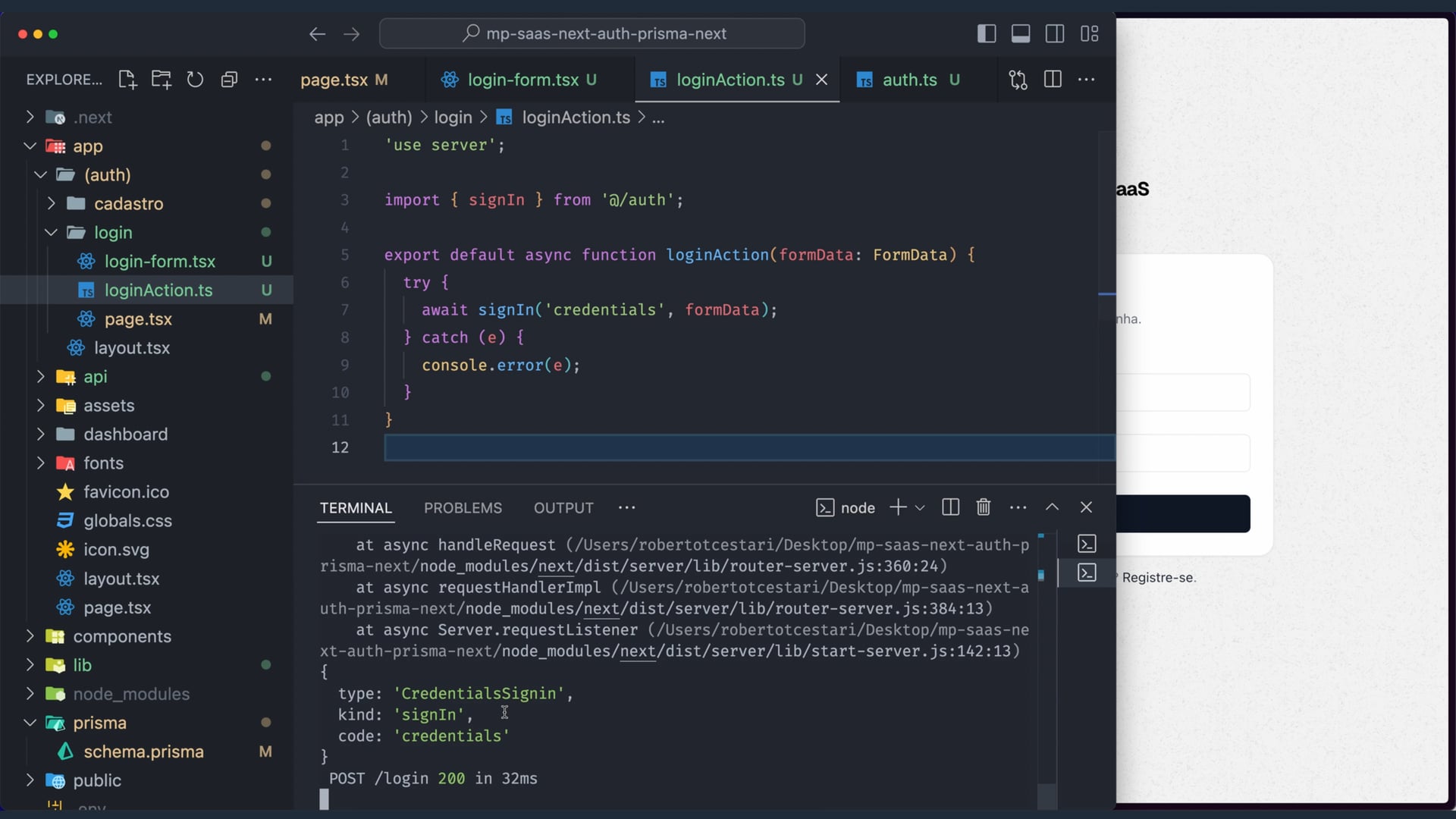Click the New File icon in Explorer

click(x=127, y=80)
